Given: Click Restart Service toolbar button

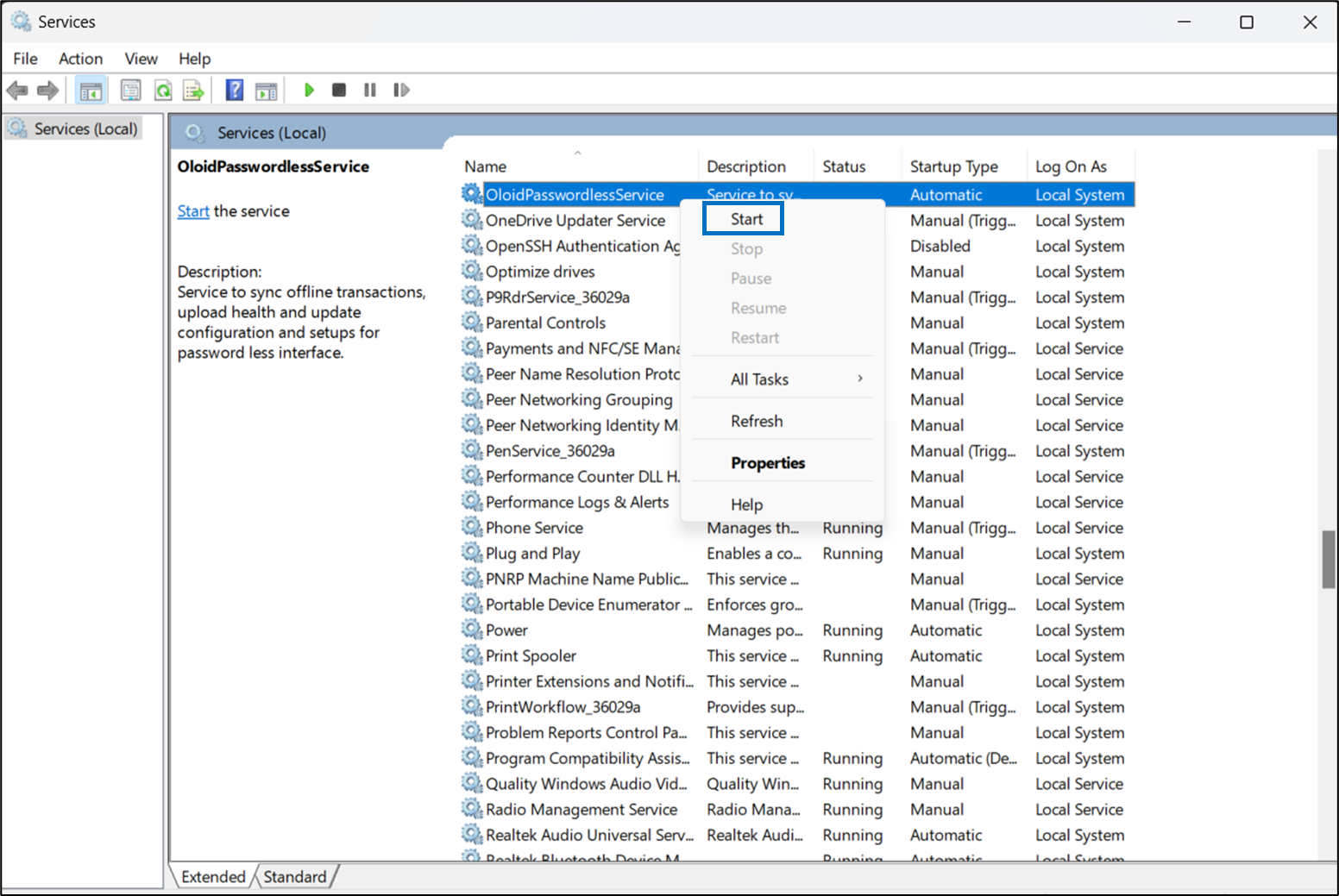Looking at the screenshot, I should (x=401, y=90).
